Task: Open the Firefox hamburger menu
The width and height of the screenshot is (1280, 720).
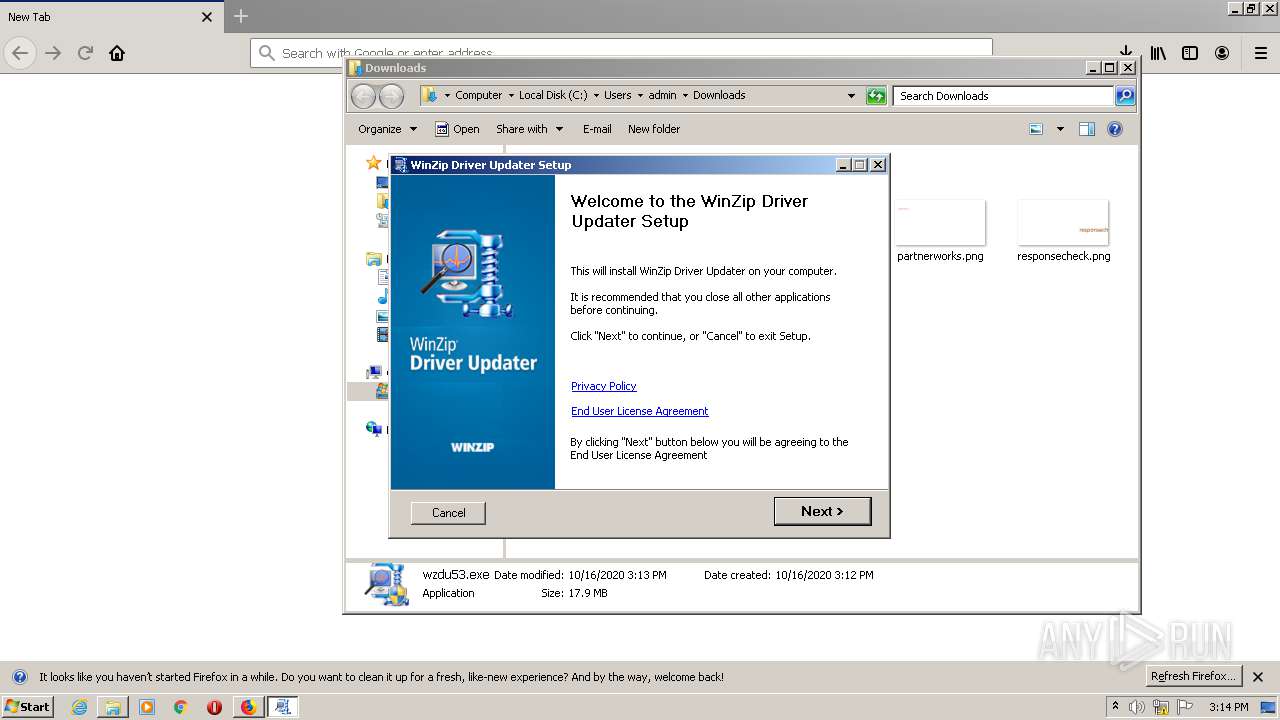Action: [1261, 53]
